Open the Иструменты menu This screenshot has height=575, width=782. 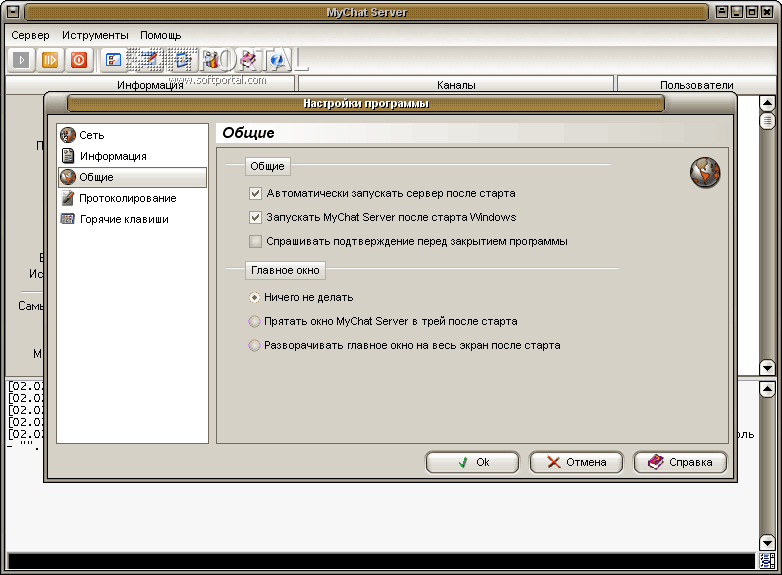click(95, 35)
